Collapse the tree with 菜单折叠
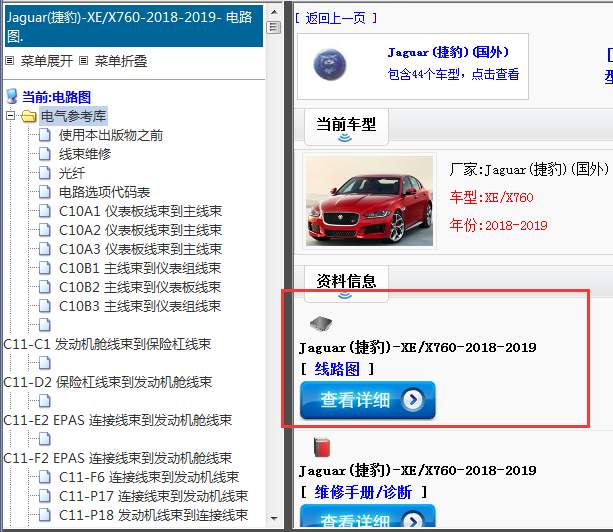Image resolution: width=613 pixels, height=532 pixels. point(121,61)
